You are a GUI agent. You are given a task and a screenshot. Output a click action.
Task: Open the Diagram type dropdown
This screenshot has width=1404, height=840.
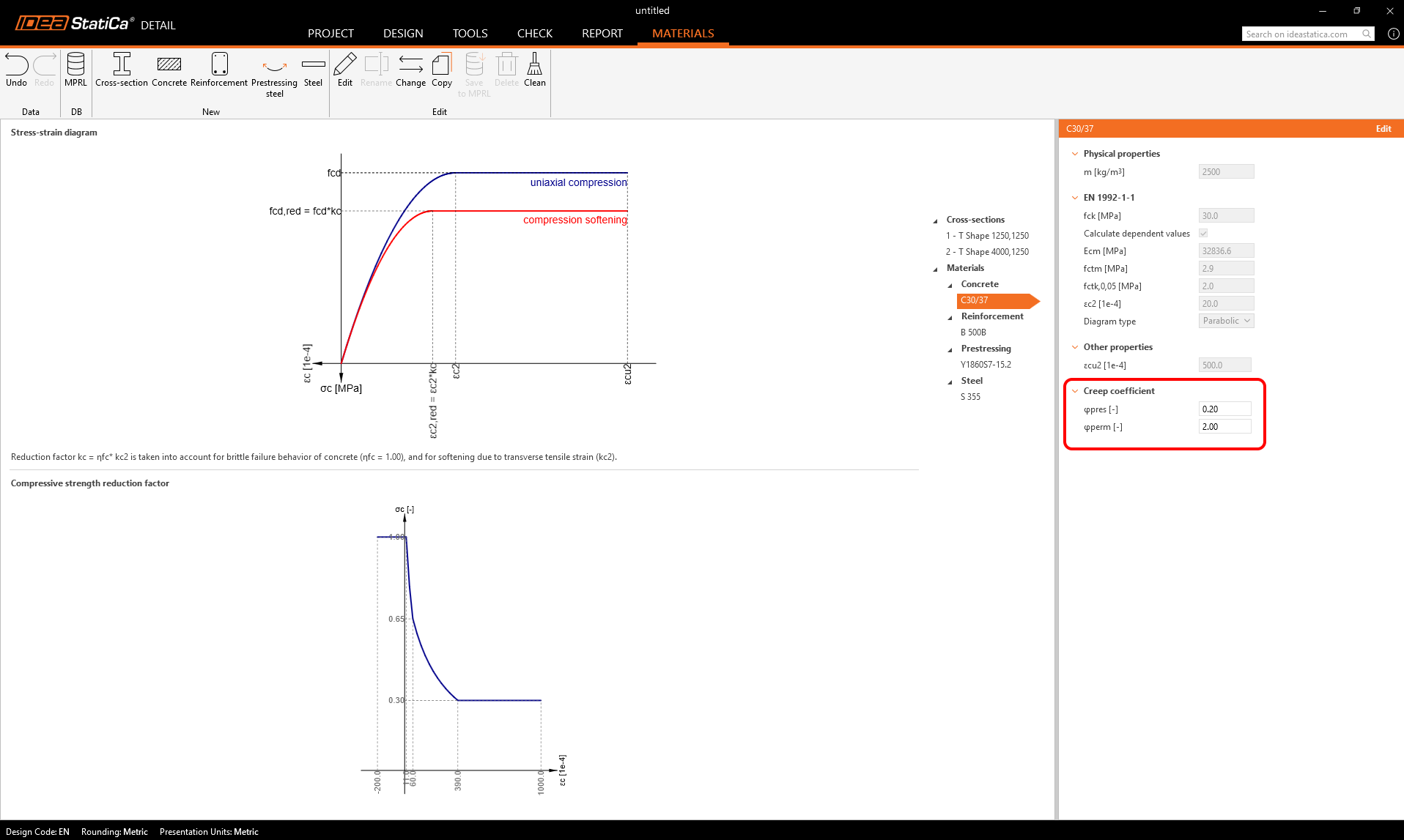pos(1226,321)
